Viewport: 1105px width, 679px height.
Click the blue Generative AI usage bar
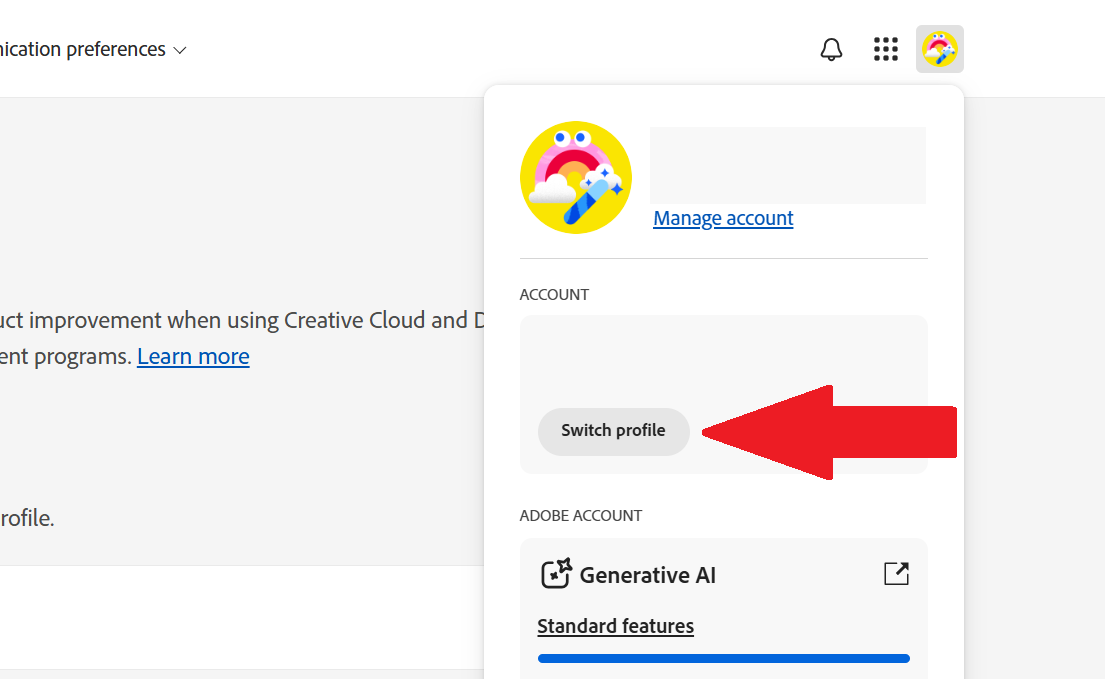point(723,658)
